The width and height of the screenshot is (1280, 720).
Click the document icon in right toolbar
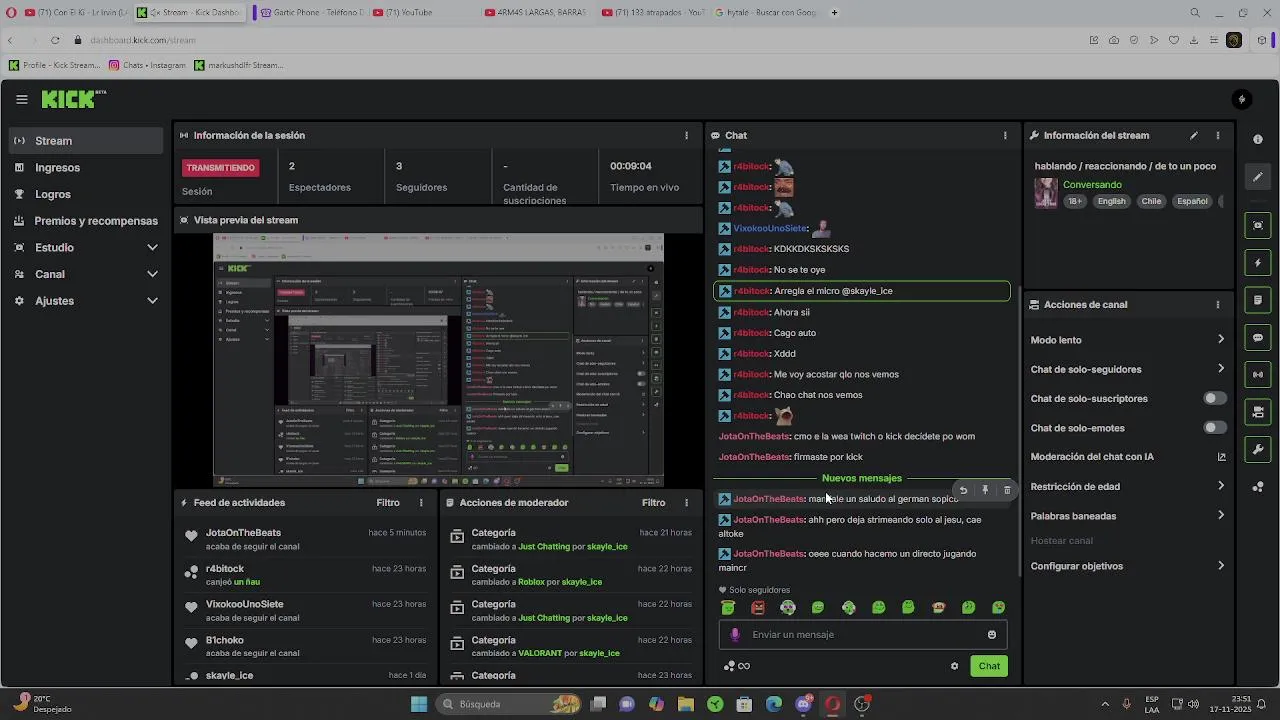coord(1258,300)
